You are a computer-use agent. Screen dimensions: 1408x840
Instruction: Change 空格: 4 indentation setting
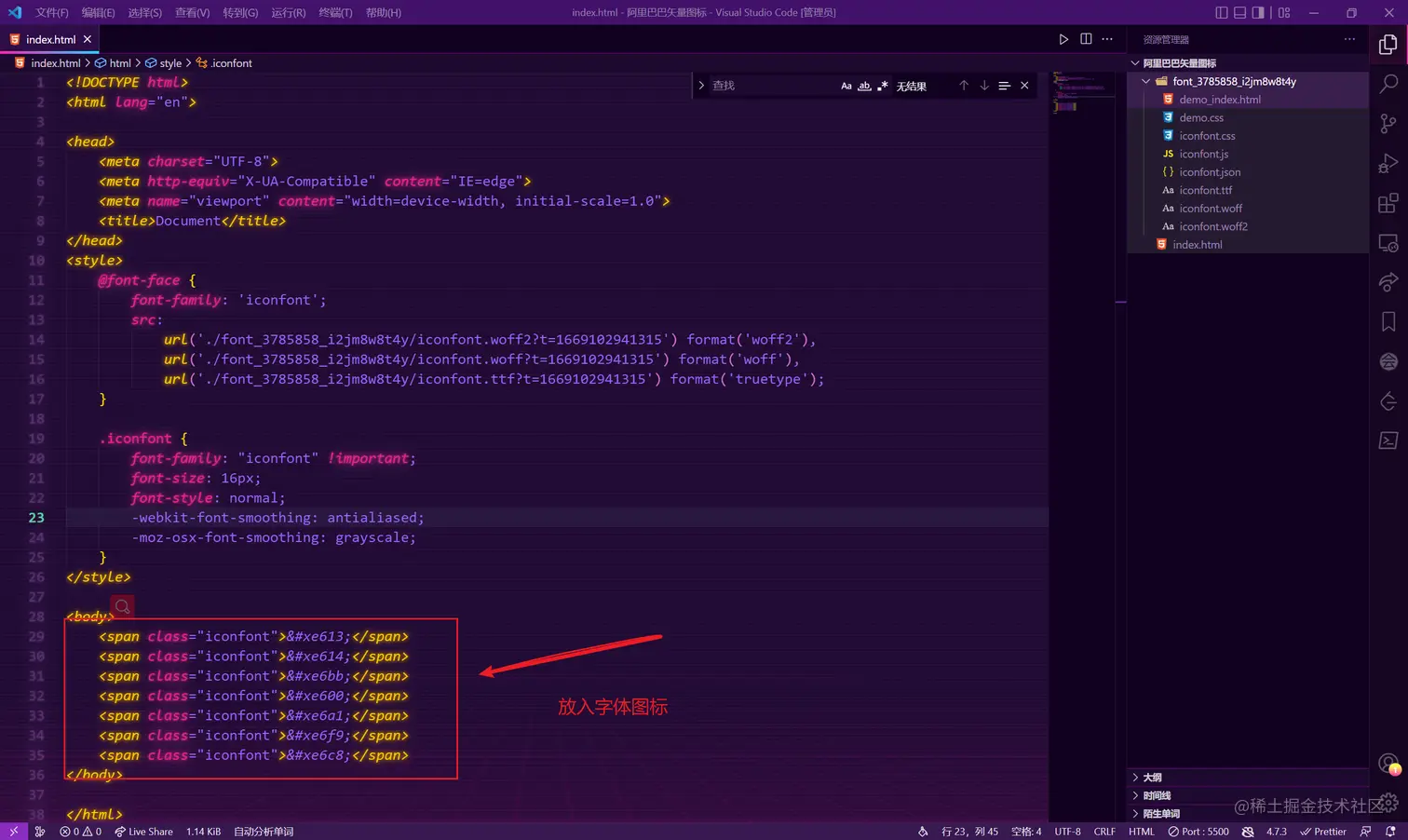(1026, 832)
